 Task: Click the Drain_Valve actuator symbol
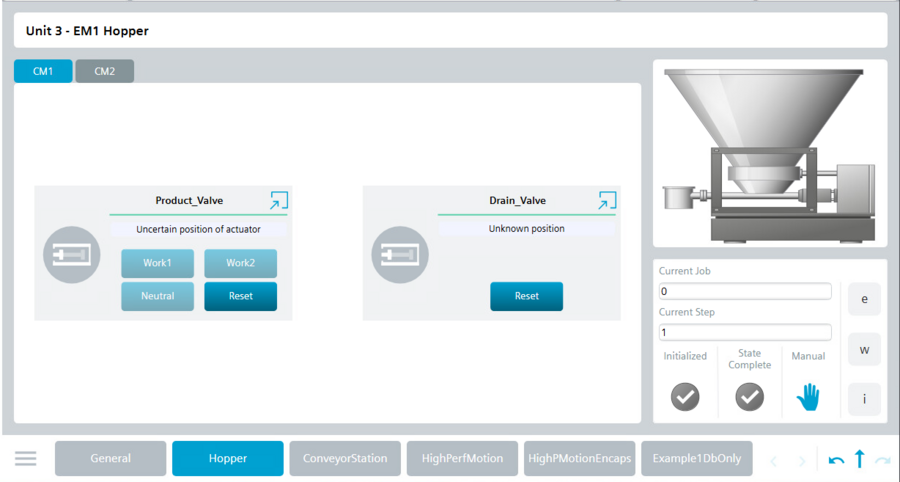click(x=400, y=255)
